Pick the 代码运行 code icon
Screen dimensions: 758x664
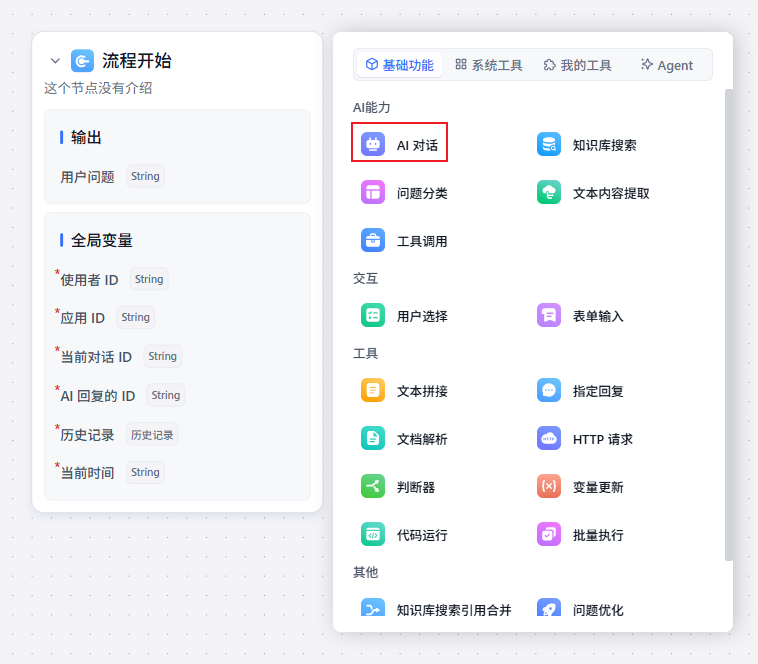click(373, 534)
